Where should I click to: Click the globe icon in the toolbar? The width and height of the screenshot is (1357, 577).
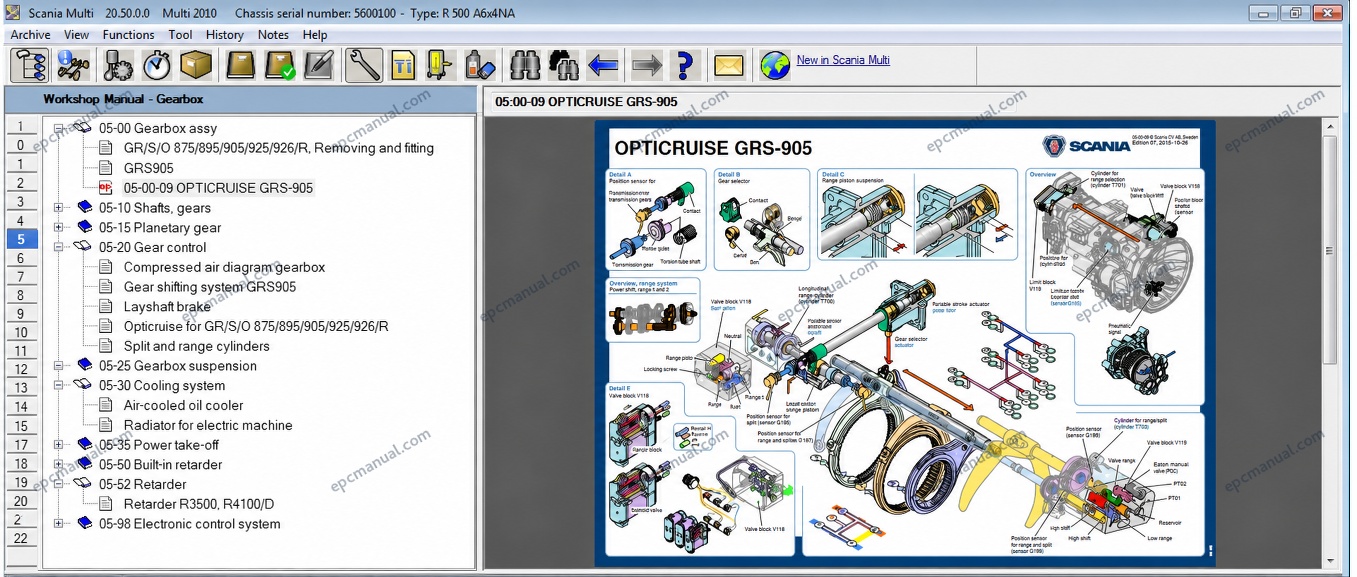775,65
